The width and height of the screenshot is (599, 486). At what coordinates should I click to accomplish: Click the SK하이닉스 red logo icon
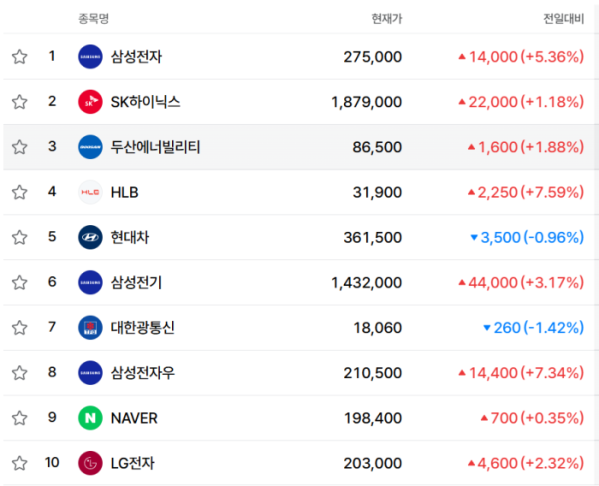90,102
